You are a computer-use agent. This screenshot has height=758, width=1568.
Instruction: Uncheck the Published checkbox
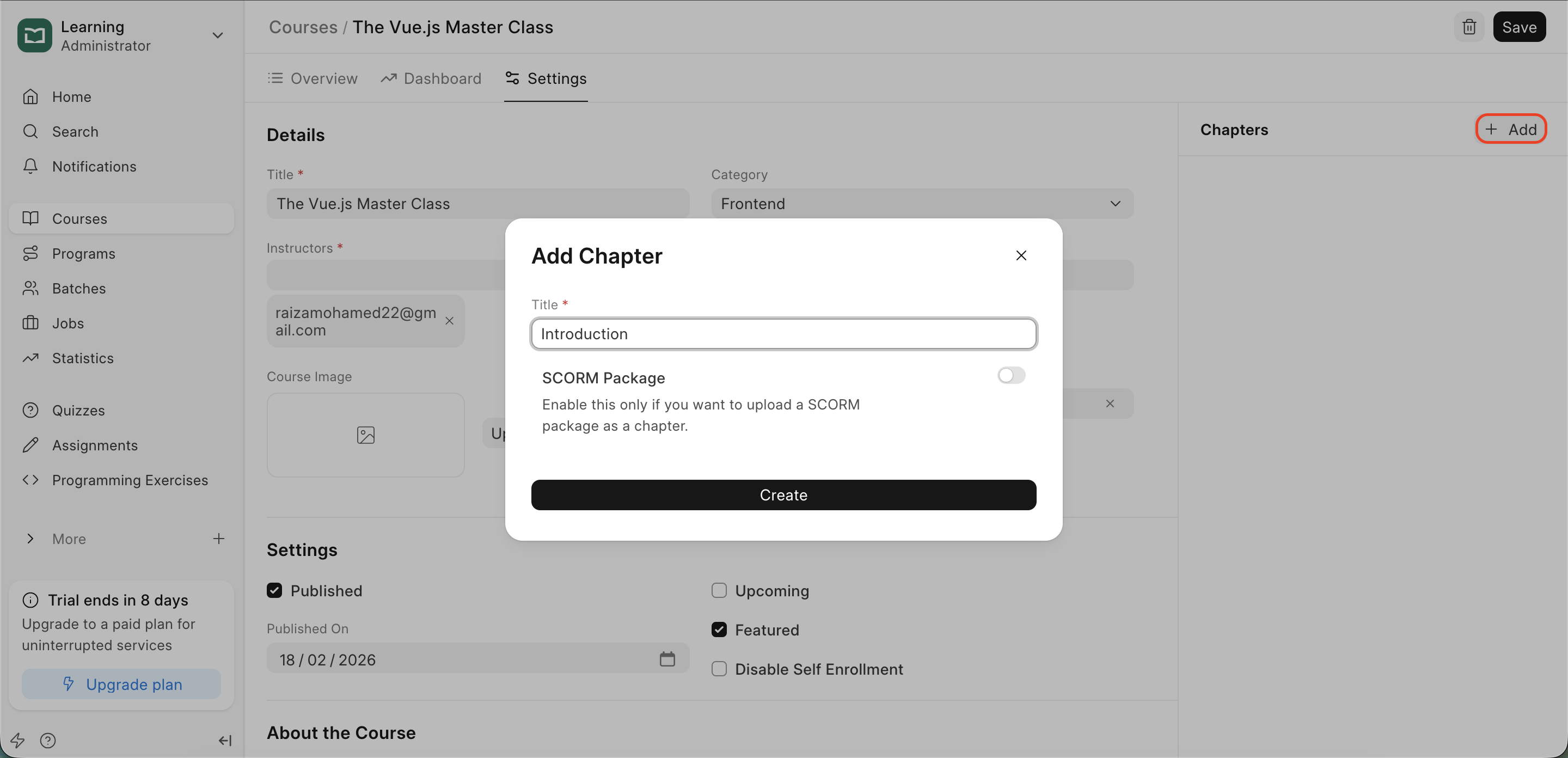[274, 591]
